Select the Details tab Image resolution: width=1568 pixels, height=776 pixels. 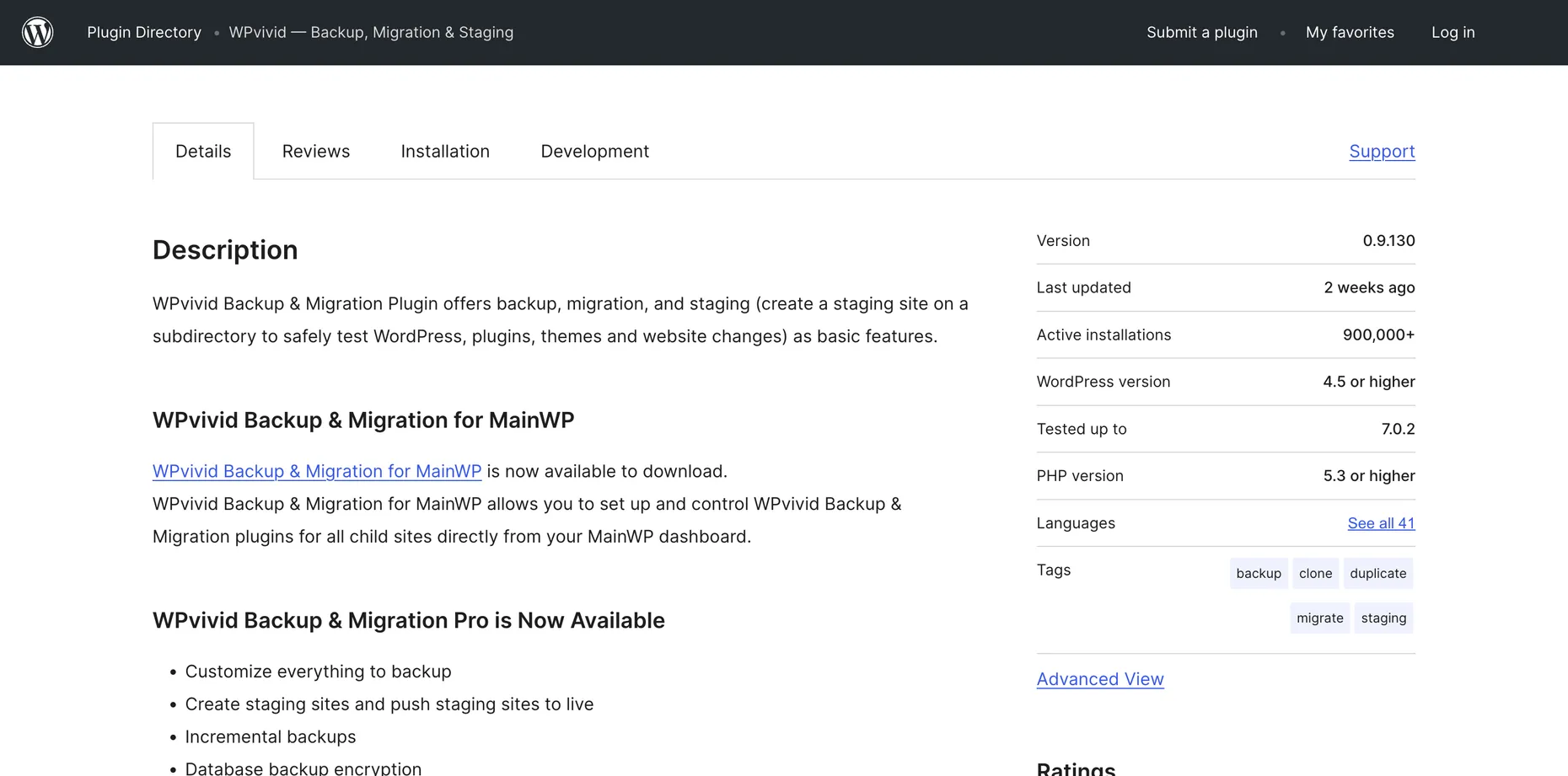click(203, 152)
